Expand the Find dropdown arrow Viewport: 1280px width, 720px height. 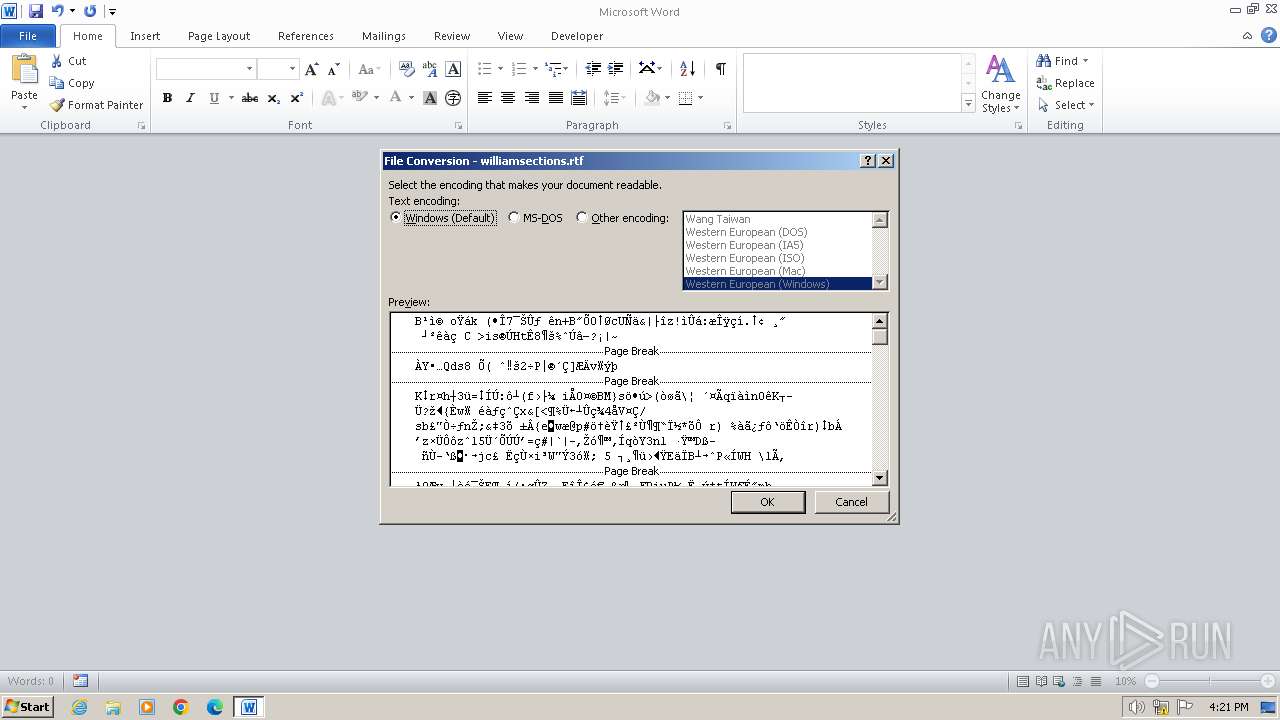pos(1085,61)
